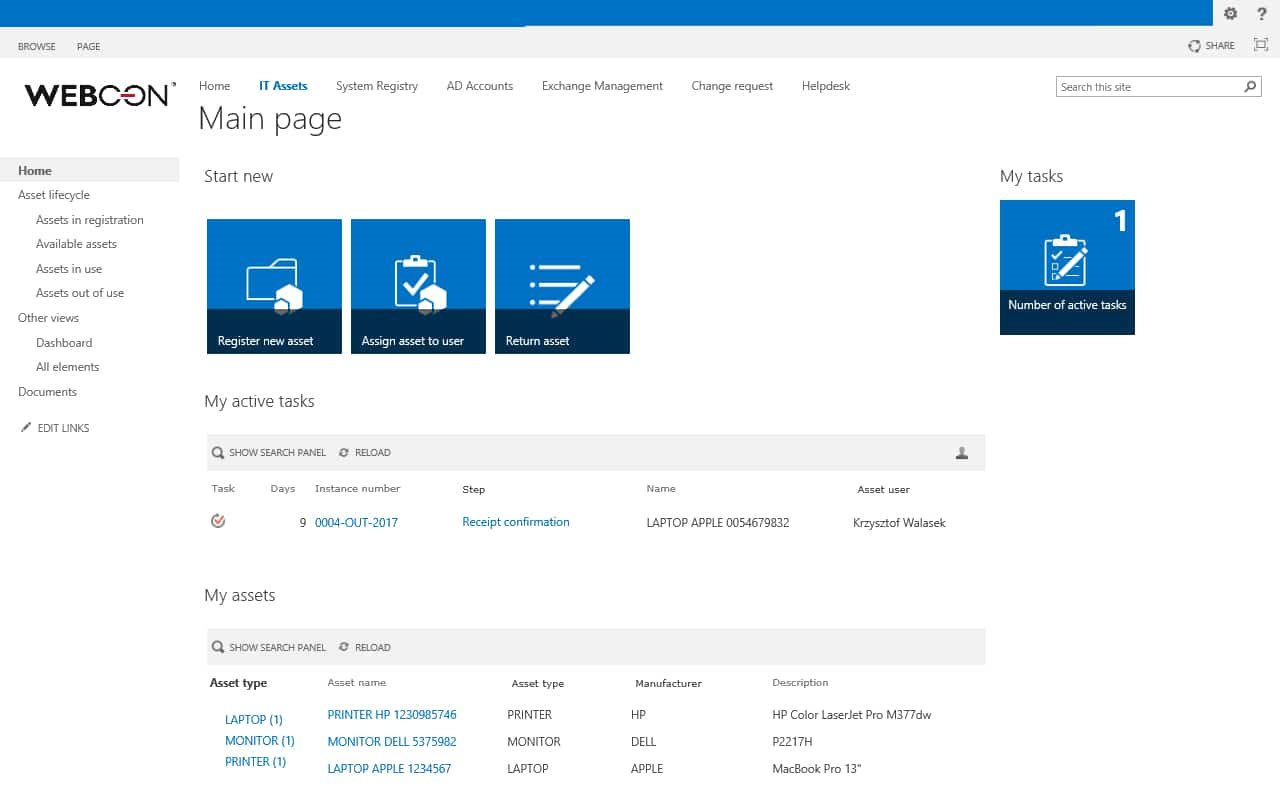Viewport: 1280px width, 792px height.
Task: Show the search panel for assets
Action: (x=268, y=647)
